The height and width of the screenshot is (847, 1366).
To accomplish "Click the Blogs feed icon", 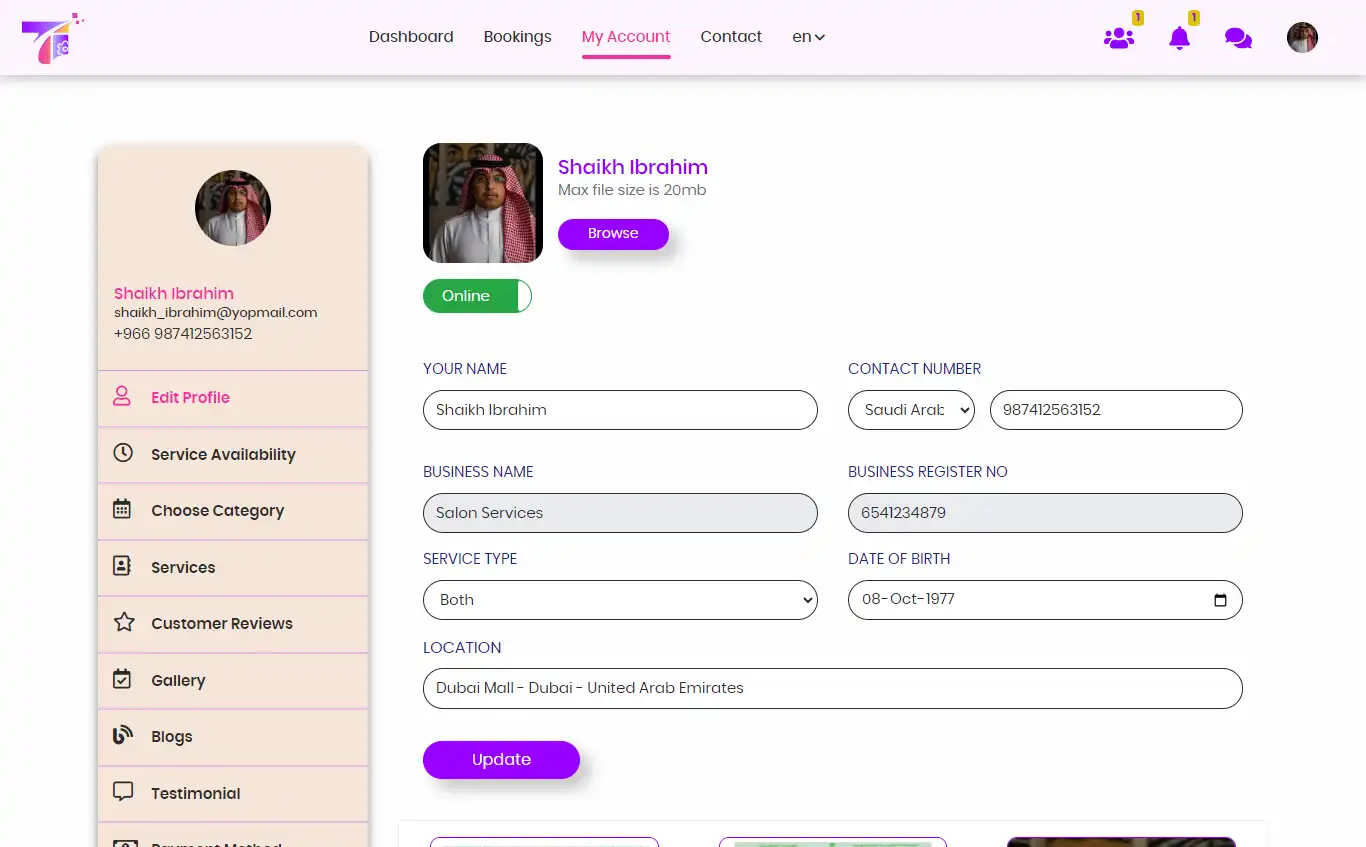I will [x=122, y=736].
